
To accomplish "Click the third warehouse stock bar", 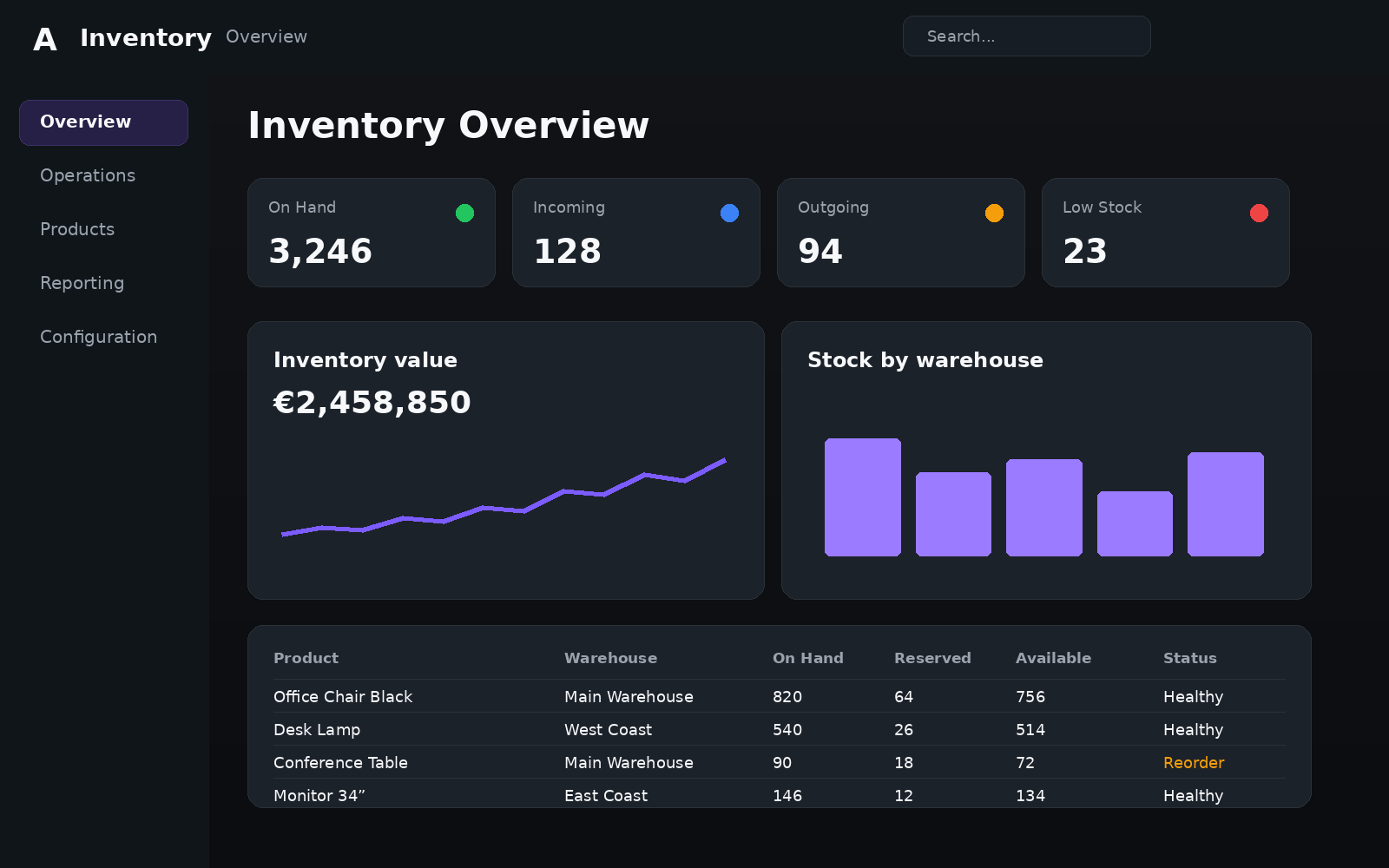I will [x=1044, y=508].
